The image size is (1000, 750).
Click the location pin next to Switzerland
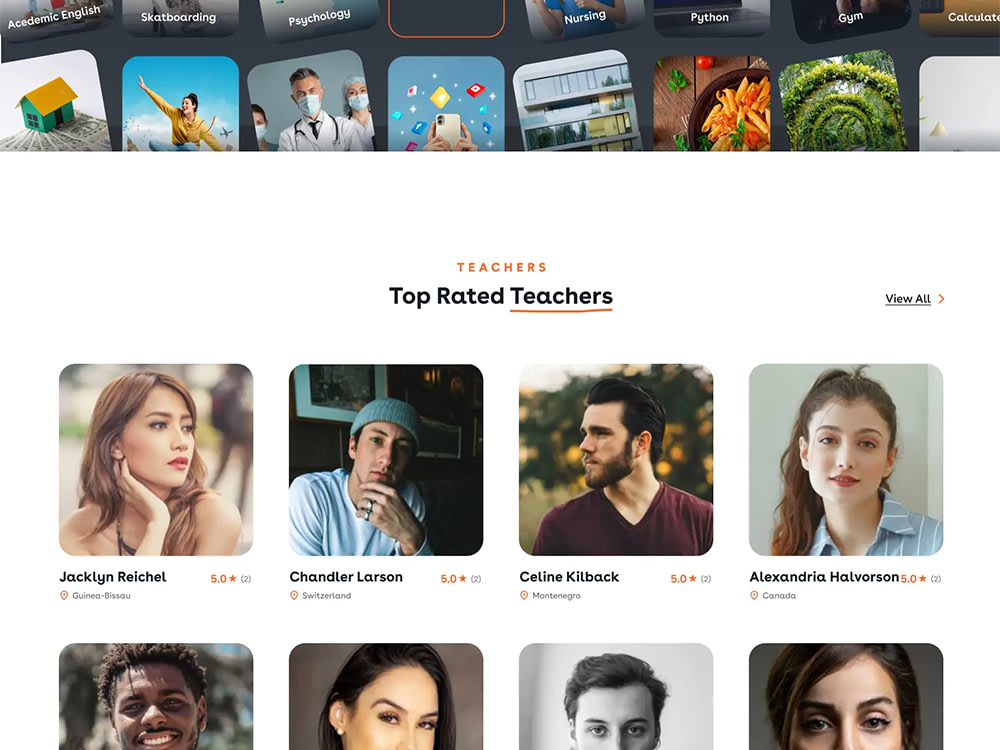(x=294, y=595)
